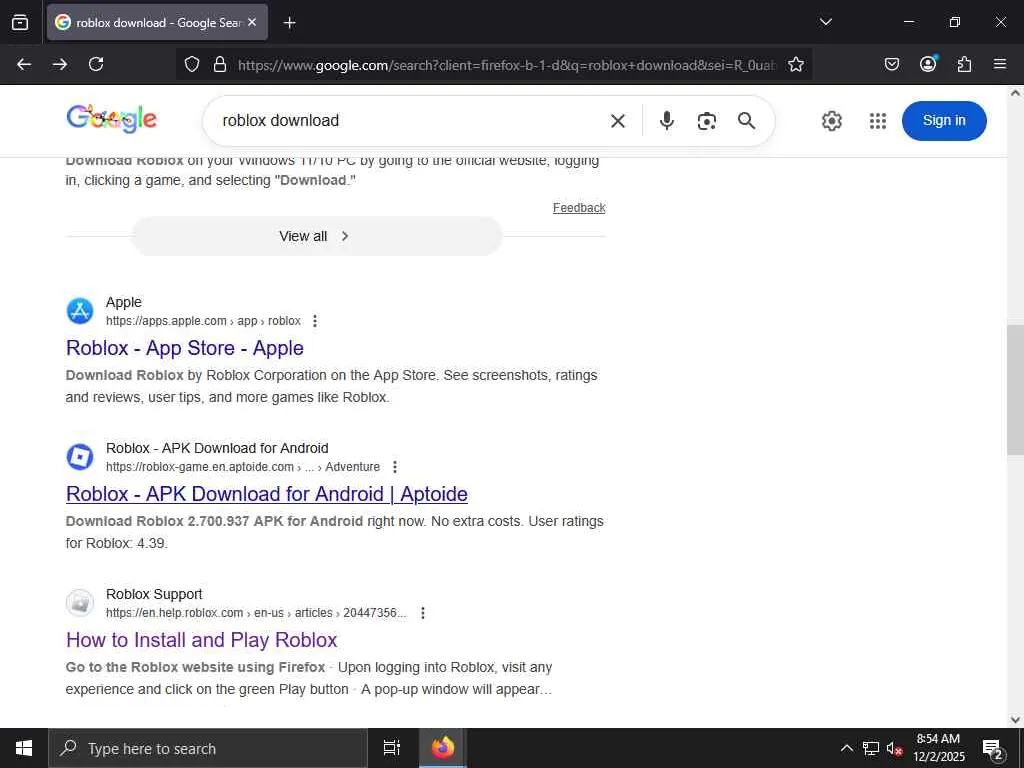
Task: Click Aptoide Roblox favicon
Action: [80, 457]
